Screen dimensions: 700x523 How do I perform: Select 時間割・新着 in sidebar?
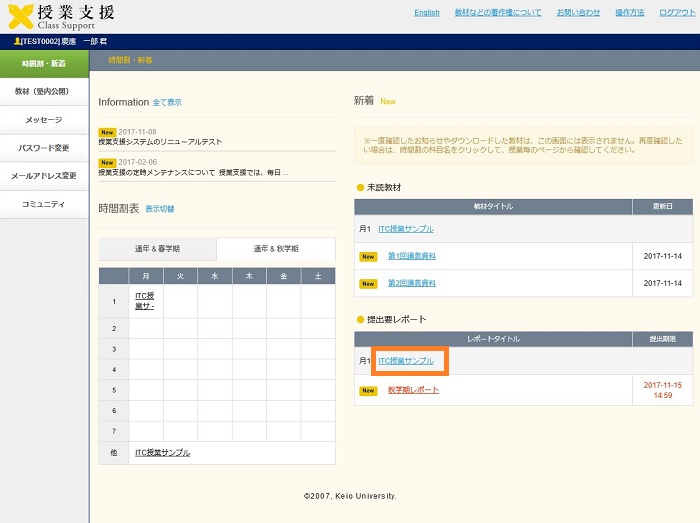[44, 63]
